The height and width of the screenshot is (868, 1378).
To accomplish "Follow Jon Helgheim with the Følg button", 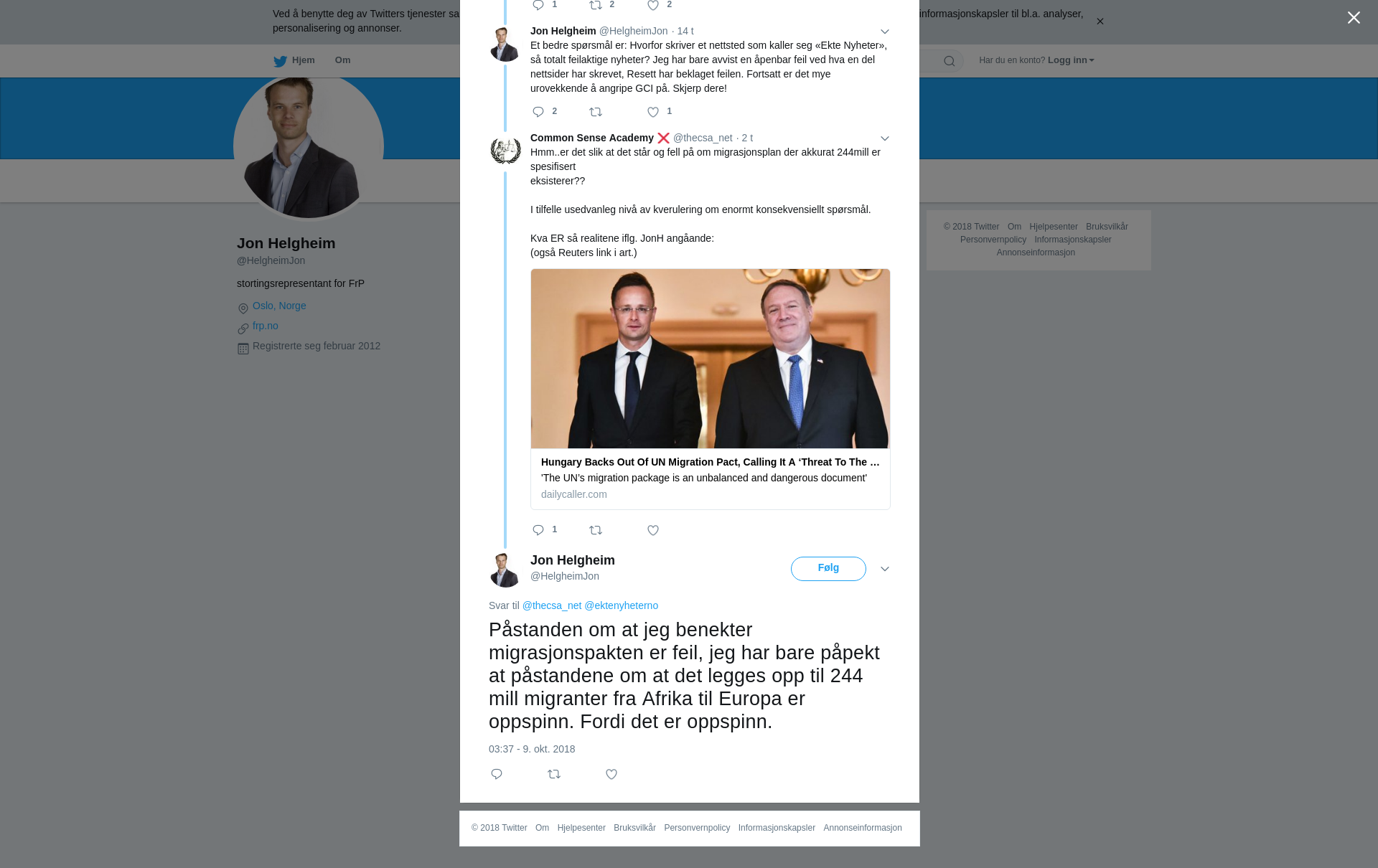I will coord(828,568).
